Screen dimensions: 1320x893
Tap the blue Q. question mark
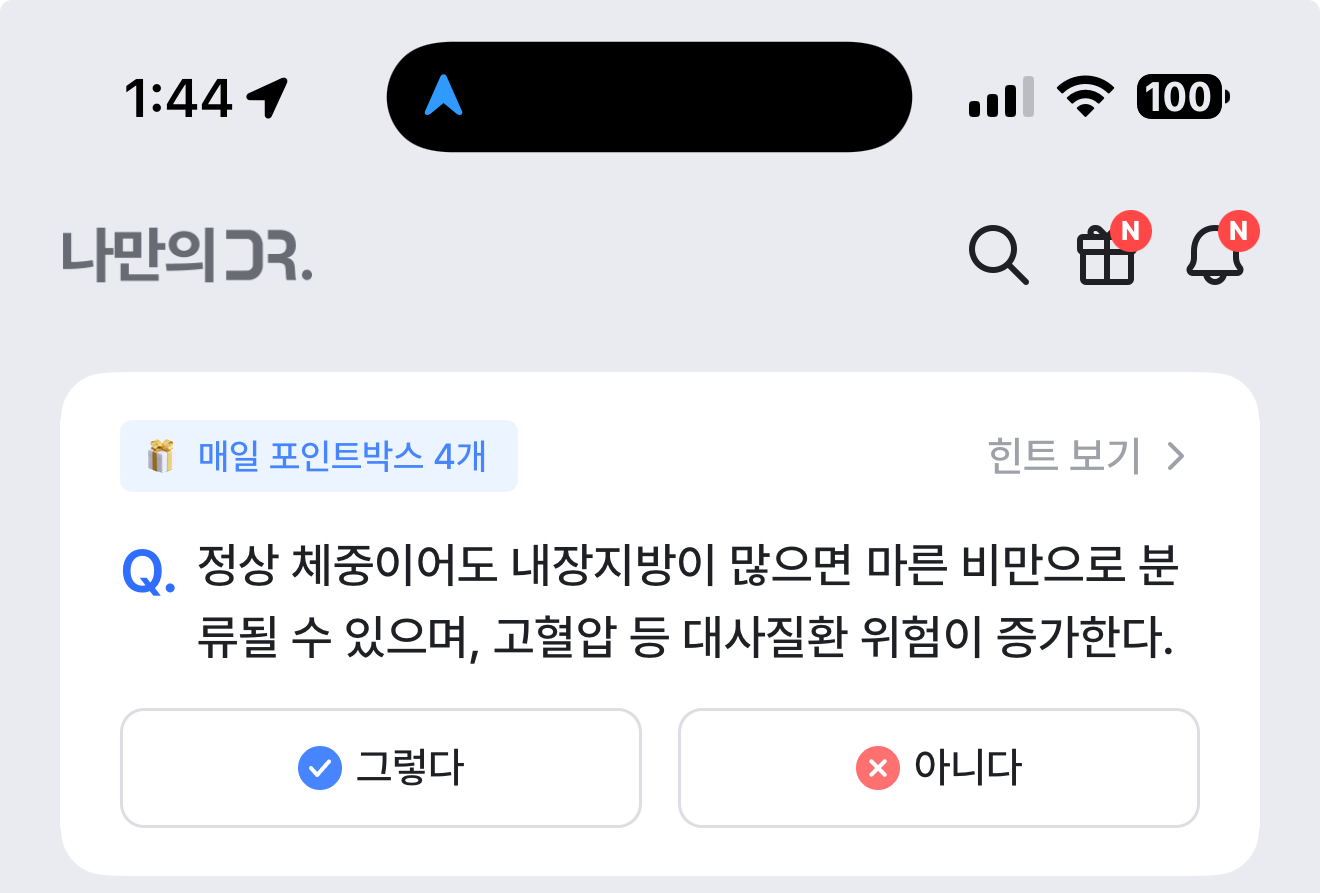pyautogui.click(x=148, y=573)
